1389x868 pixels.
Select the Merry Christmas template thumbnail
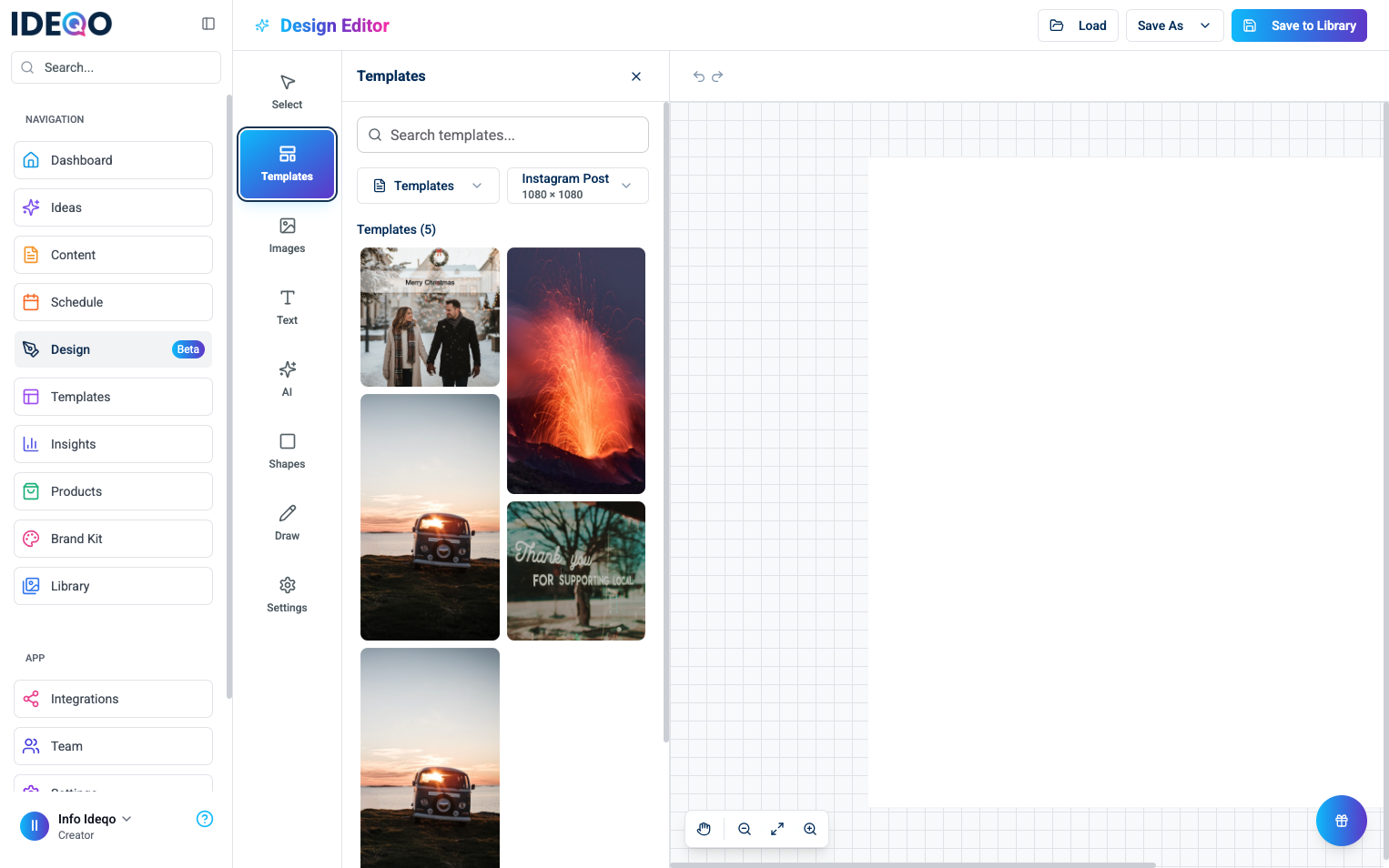click(x=430, y=317)
